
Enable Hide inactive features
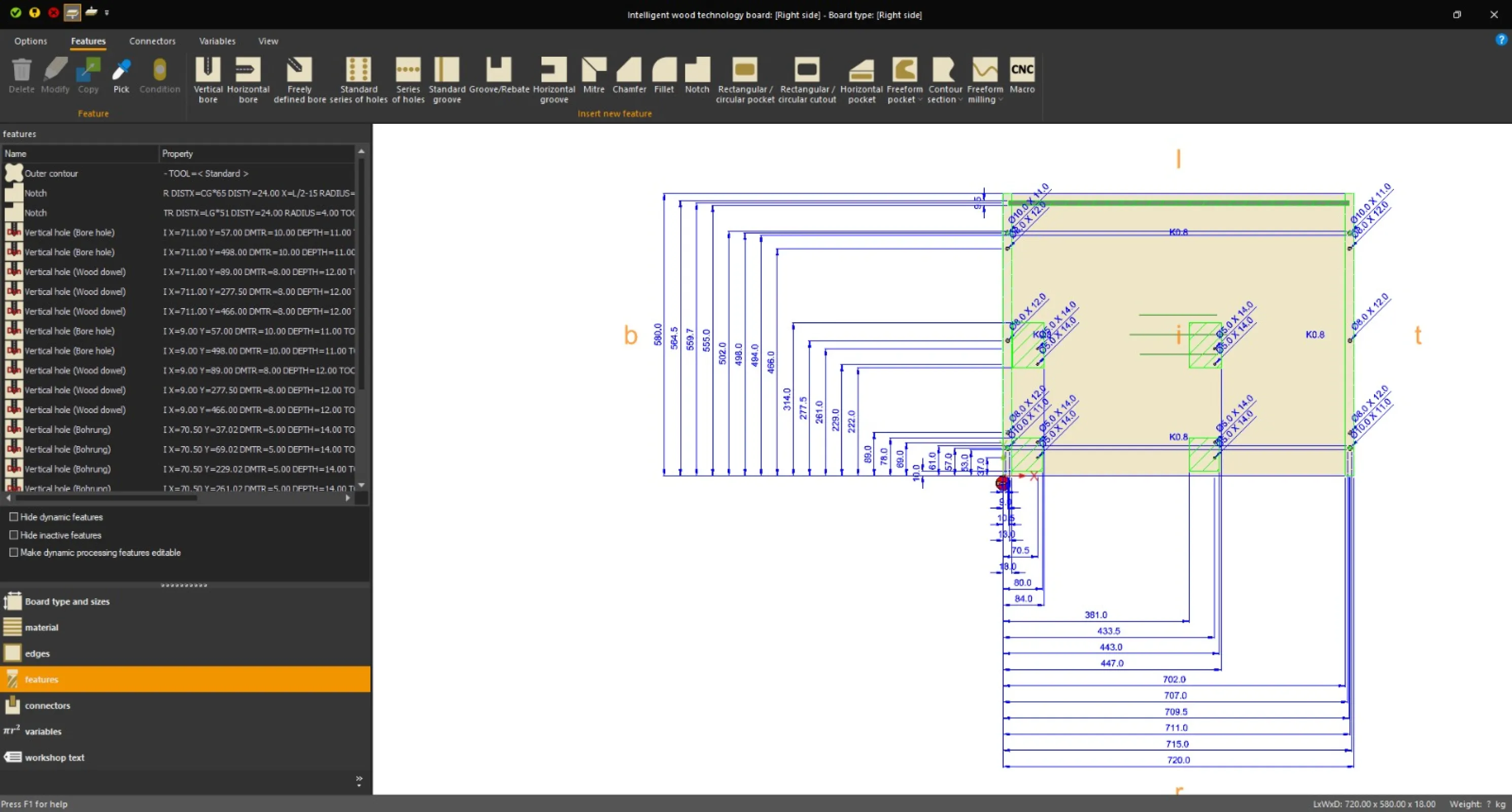(14, 535)
